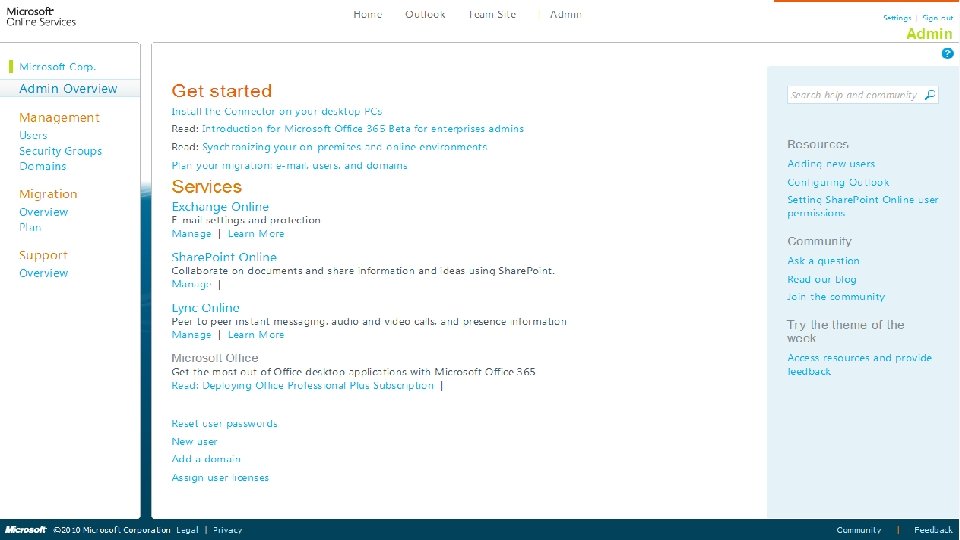Click Join the community
Screen dimensions: 960x540
[x=836, y=297]
